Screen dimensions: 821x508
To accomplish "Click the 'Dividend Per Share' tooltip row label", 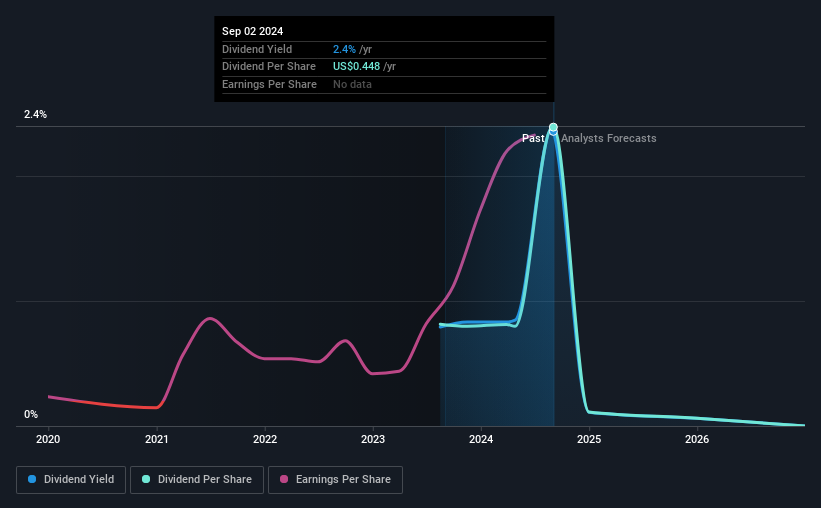I will 269,67.
